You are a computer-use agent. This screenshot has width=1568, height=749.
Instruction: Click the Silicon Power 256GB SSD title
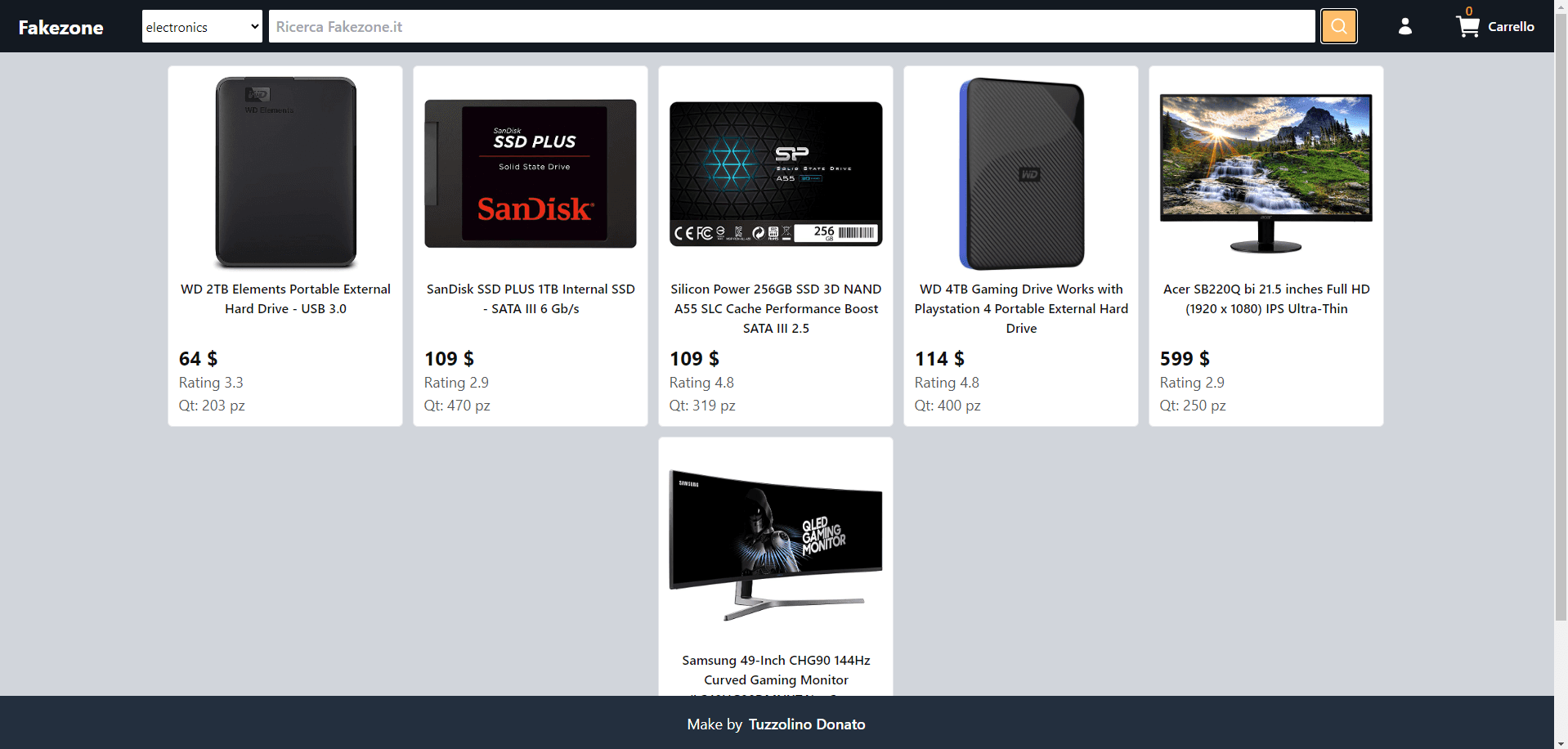click(776, 308)
